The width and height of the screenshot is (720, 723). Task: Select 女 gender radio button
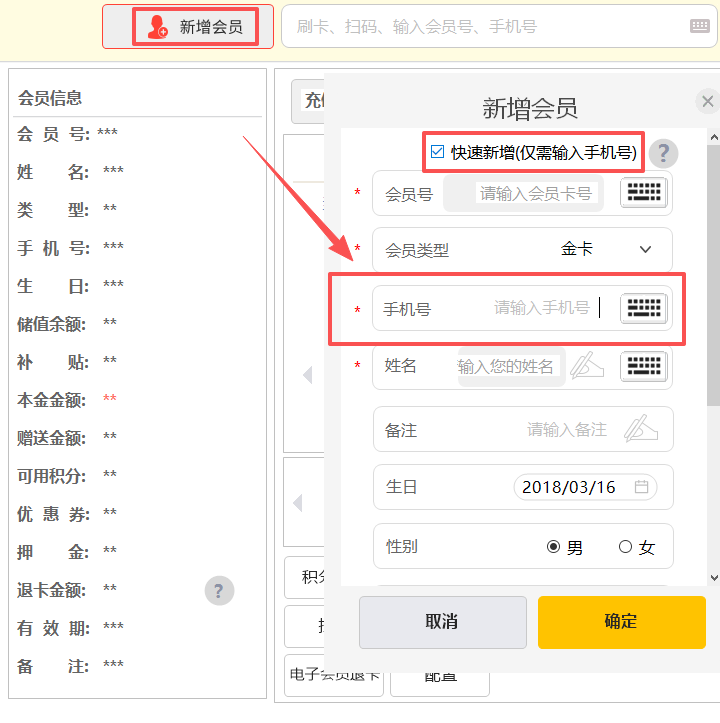626,547
